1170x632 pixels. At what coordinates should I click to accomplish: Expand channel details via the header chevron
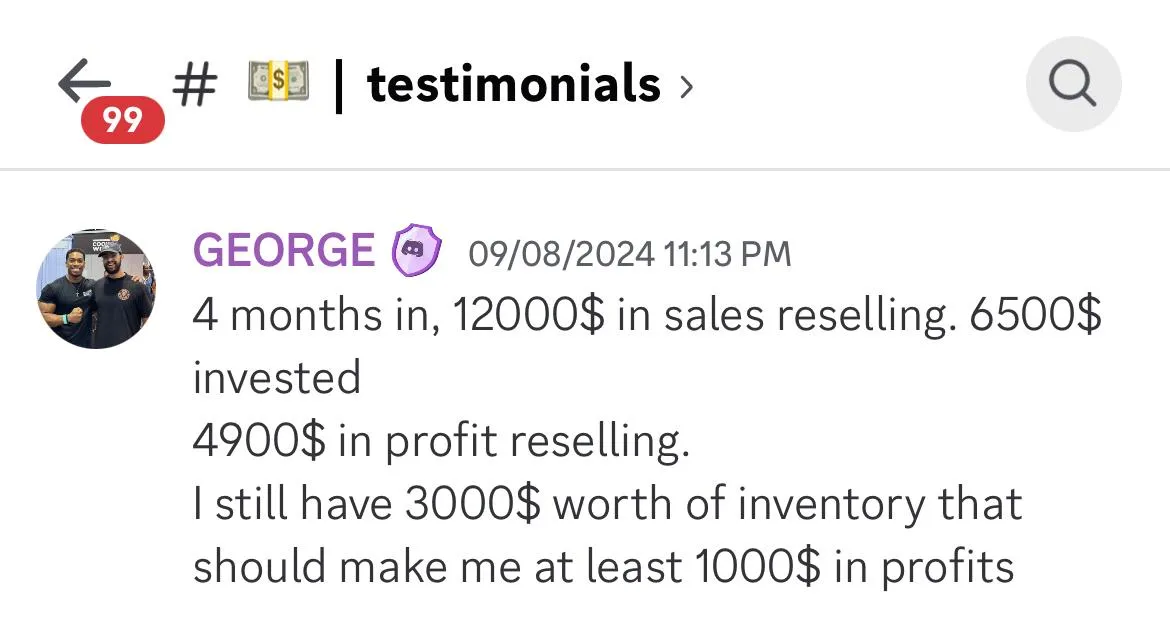(686, 87)
